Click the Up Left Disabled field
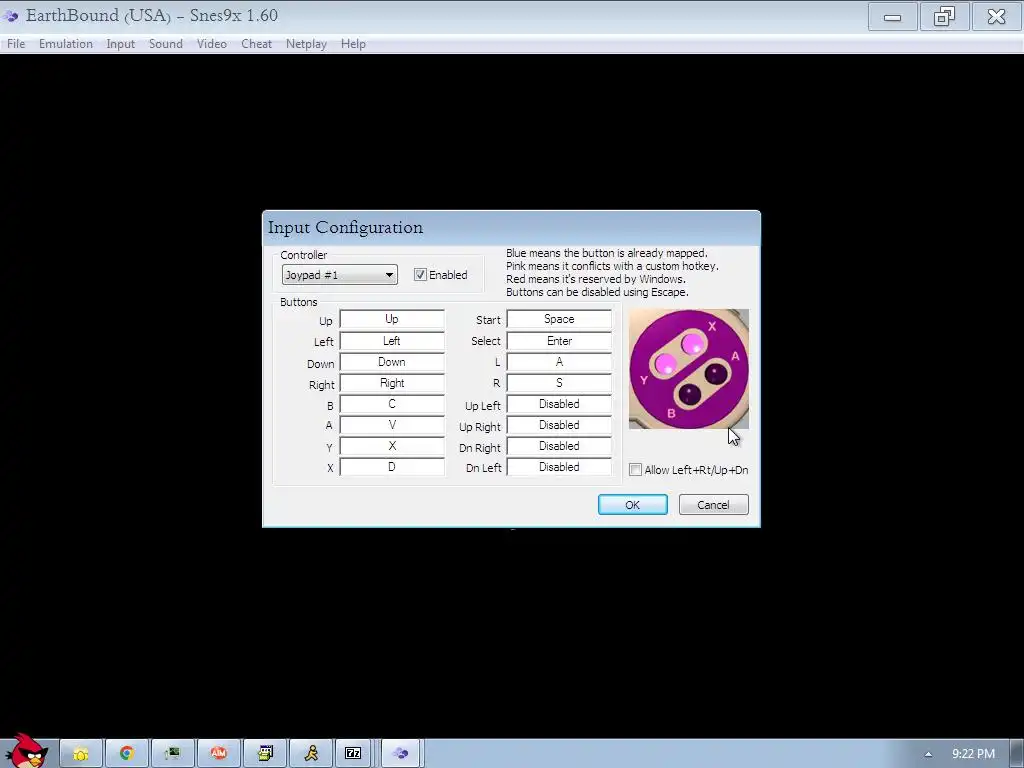 [559, 404]
